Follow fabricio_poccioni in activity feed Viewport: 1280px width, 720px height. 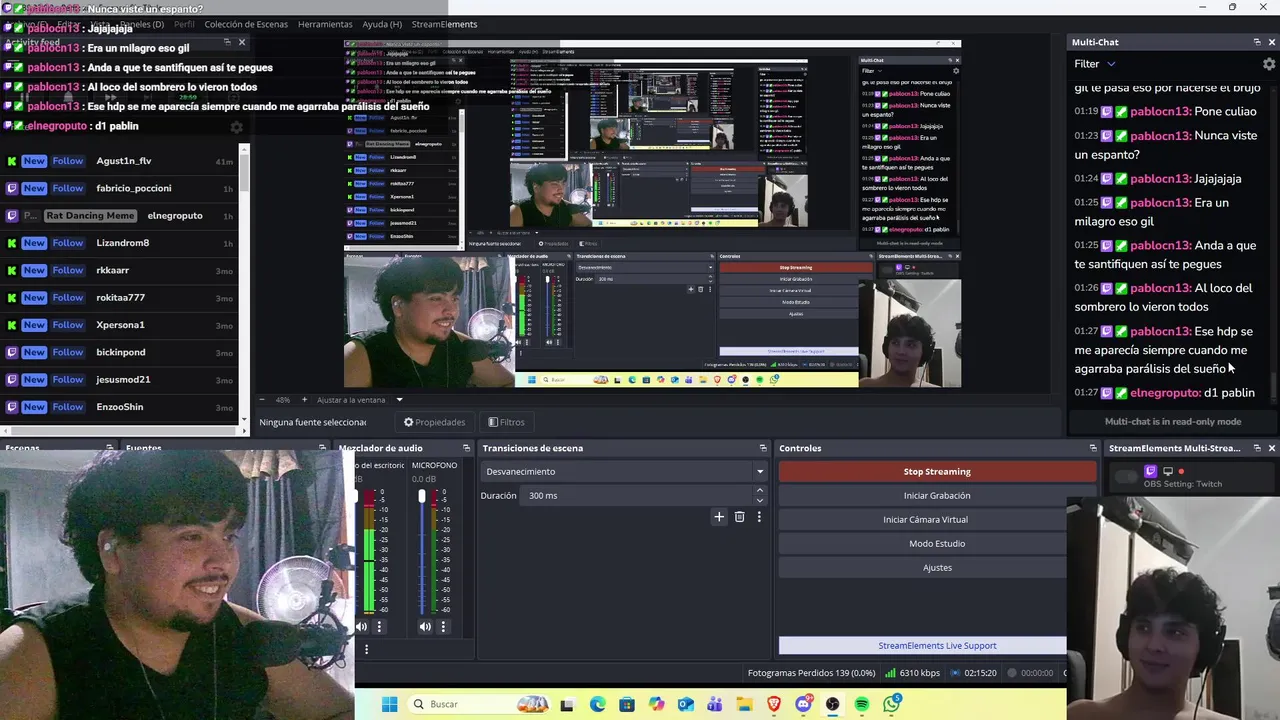[x=68, y=188]
